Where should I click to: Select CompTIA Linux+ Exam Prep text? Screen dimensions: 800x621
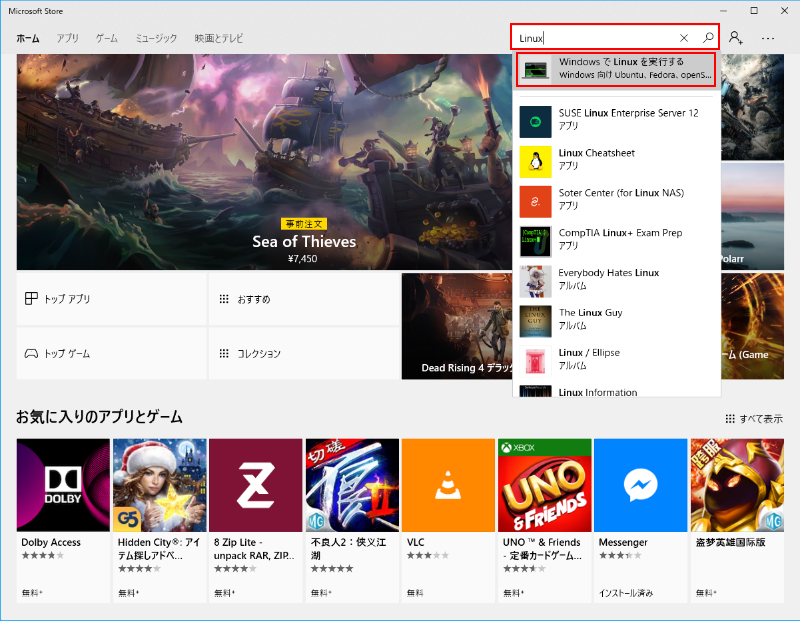click(x=620, y=233)
